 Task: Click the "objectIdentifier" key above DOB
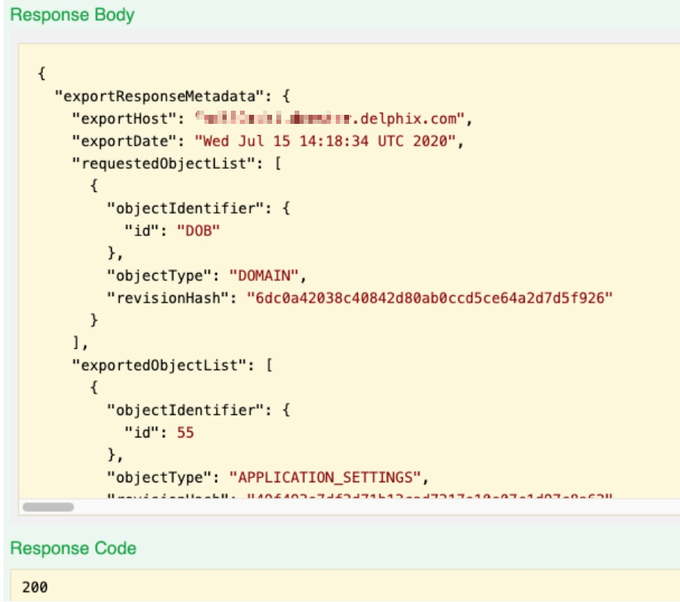tap(185, 208)
